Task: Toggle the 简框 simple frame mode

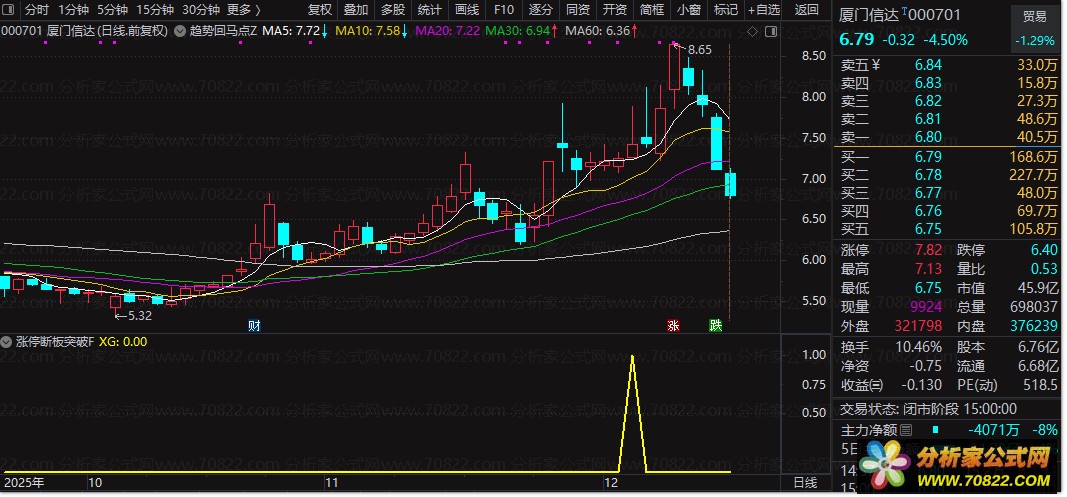Action: 652,10
